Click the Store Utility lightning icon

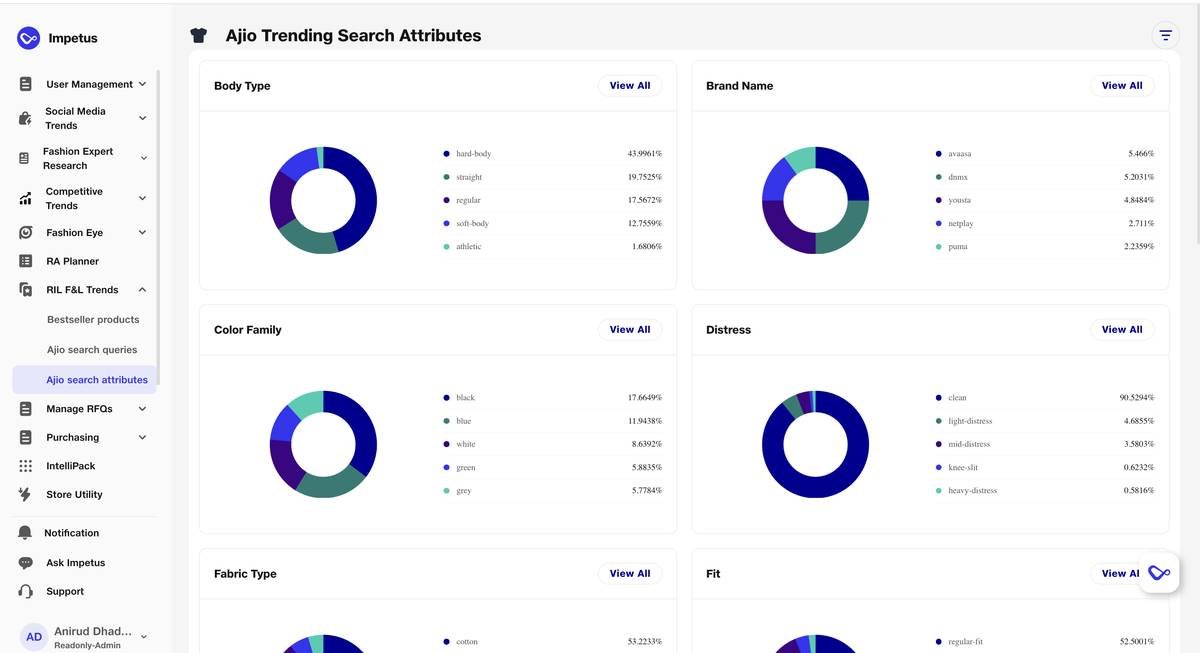click(26, 494)
